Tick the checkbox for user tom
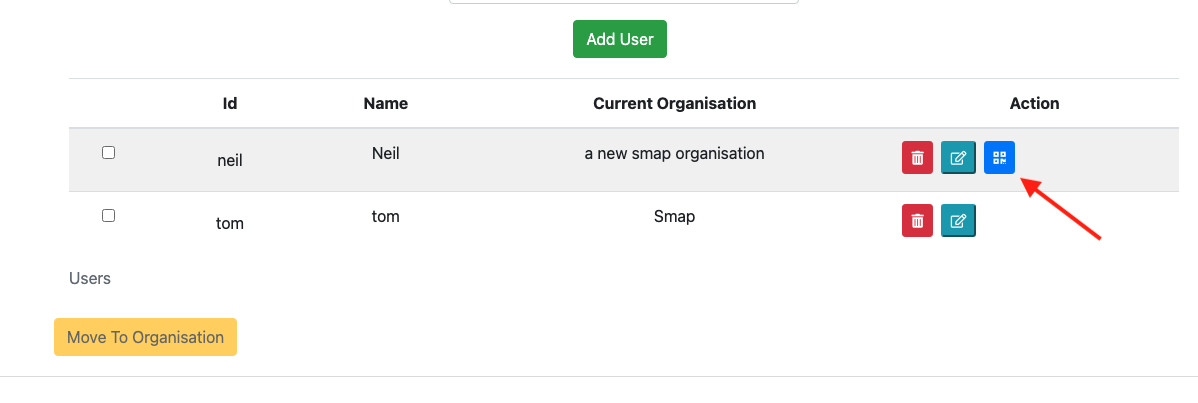This screenshot has width=1198, height=403. coord(109,215)
